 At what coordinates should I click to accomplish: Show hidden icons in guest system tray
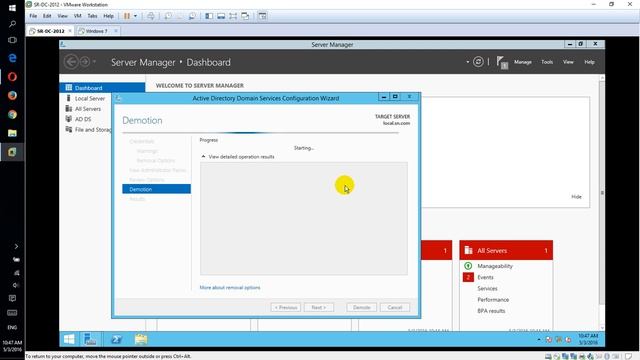(x=539, y=340)
